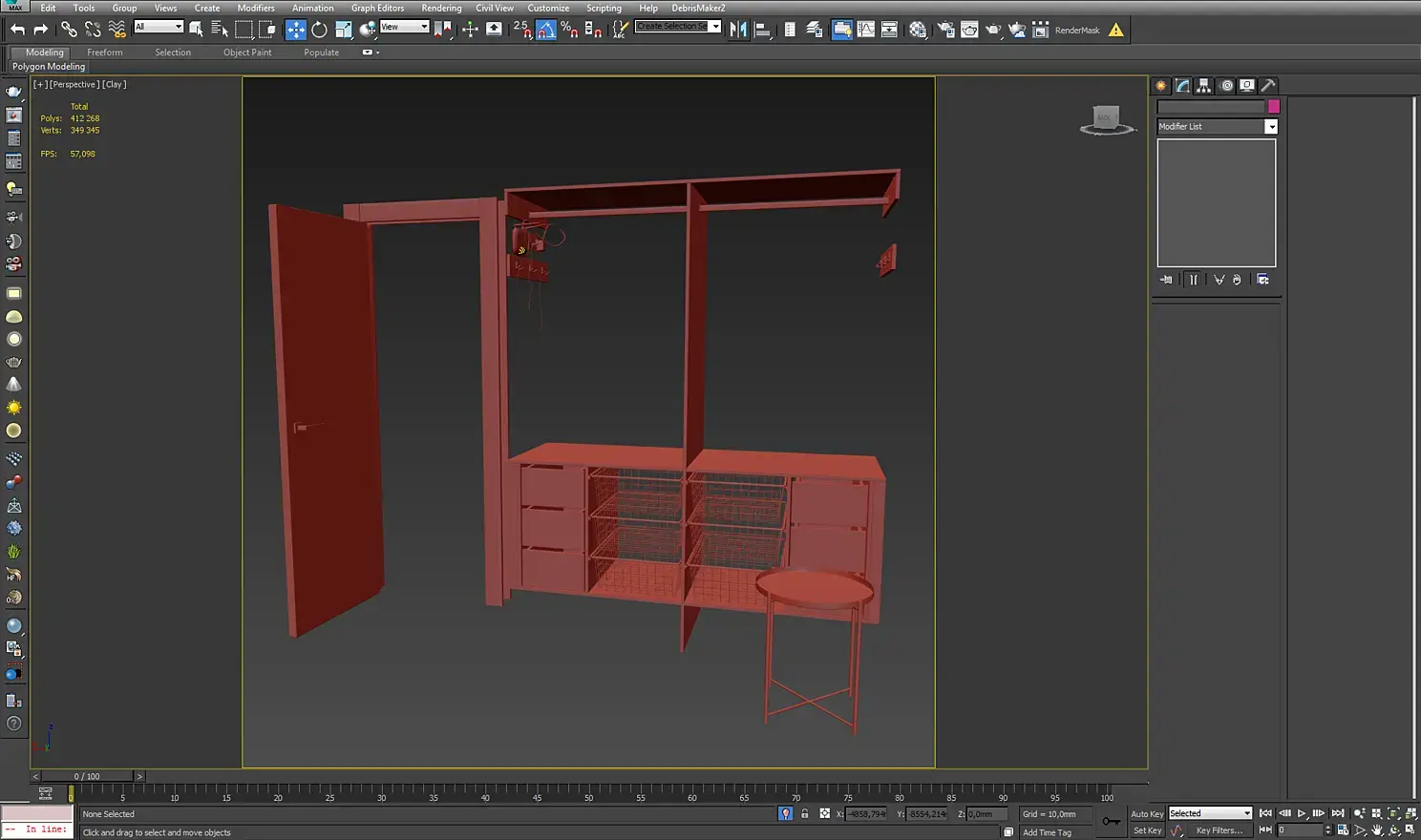The height and width of the screenshot is (840, 1421).
Task: Toggle the Selection Lock padlock
Action: pos(804,814)
